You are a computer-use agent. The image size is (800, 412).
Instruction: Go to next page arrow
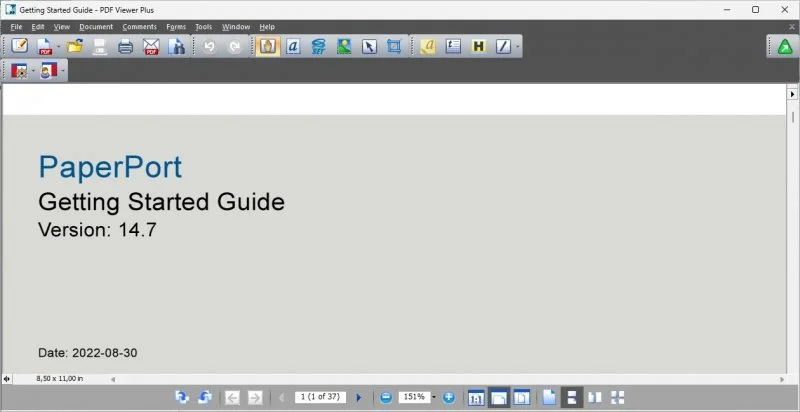(x=359, y=398)
